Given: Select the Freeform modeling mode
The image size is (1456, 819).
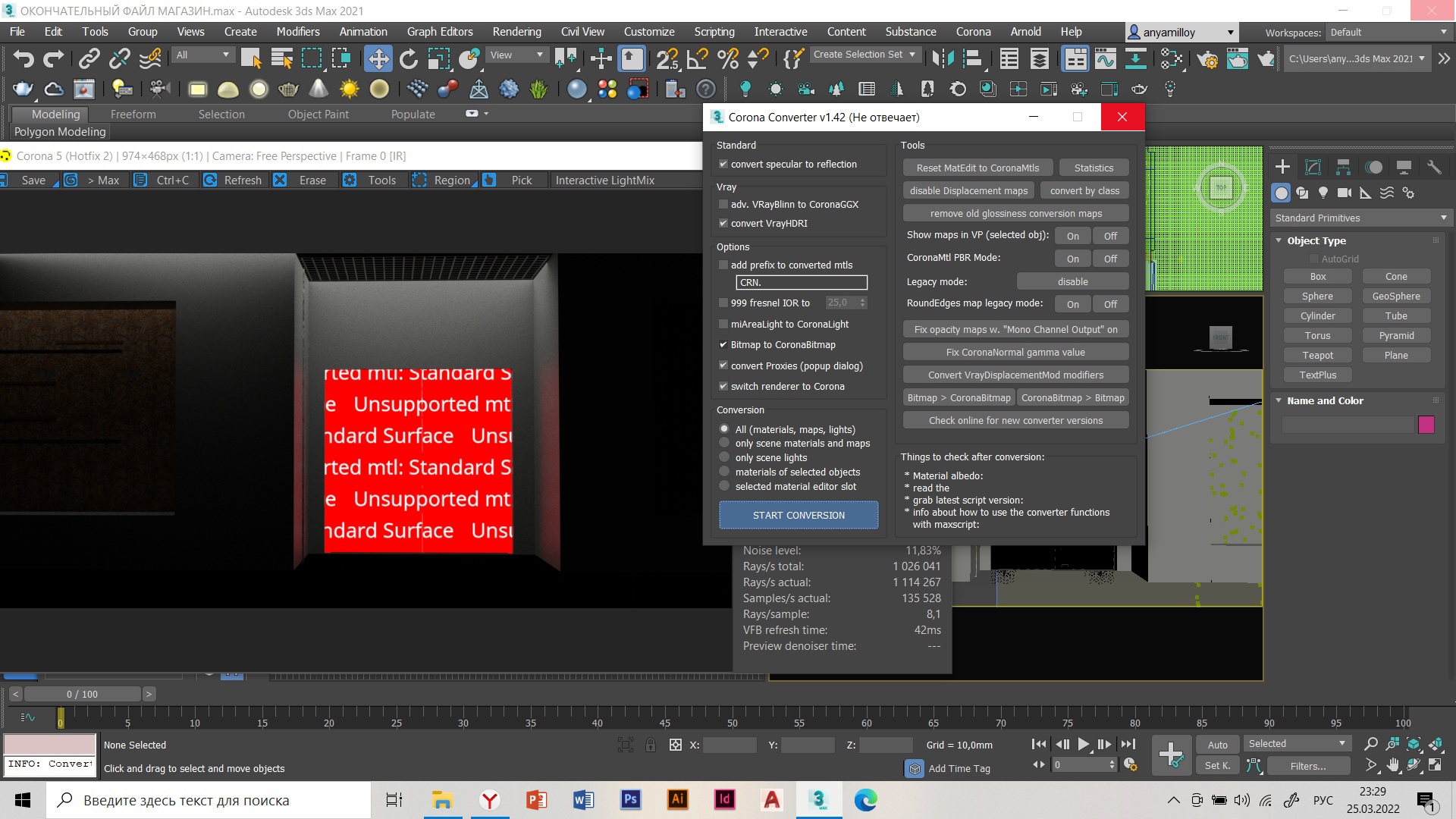Looking at the screenshot, I should (131, 113).
